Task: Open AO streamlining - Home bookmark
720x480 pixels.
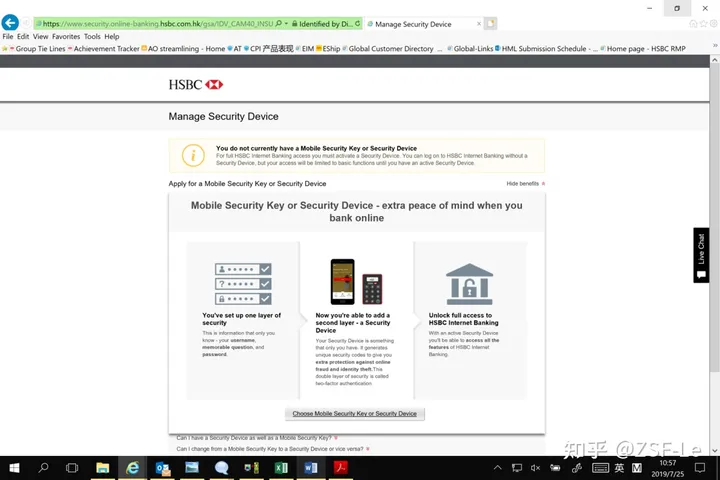Action: 183,49
